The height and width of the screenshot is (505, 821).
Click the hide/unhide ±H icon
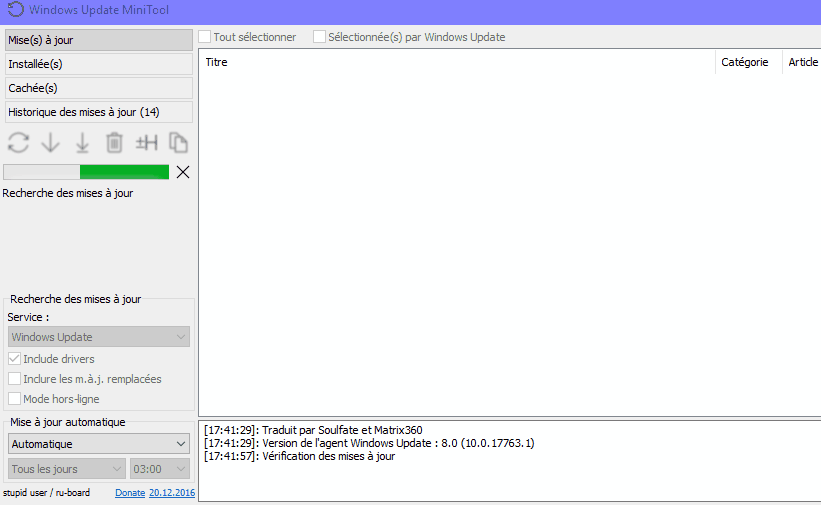147,142
